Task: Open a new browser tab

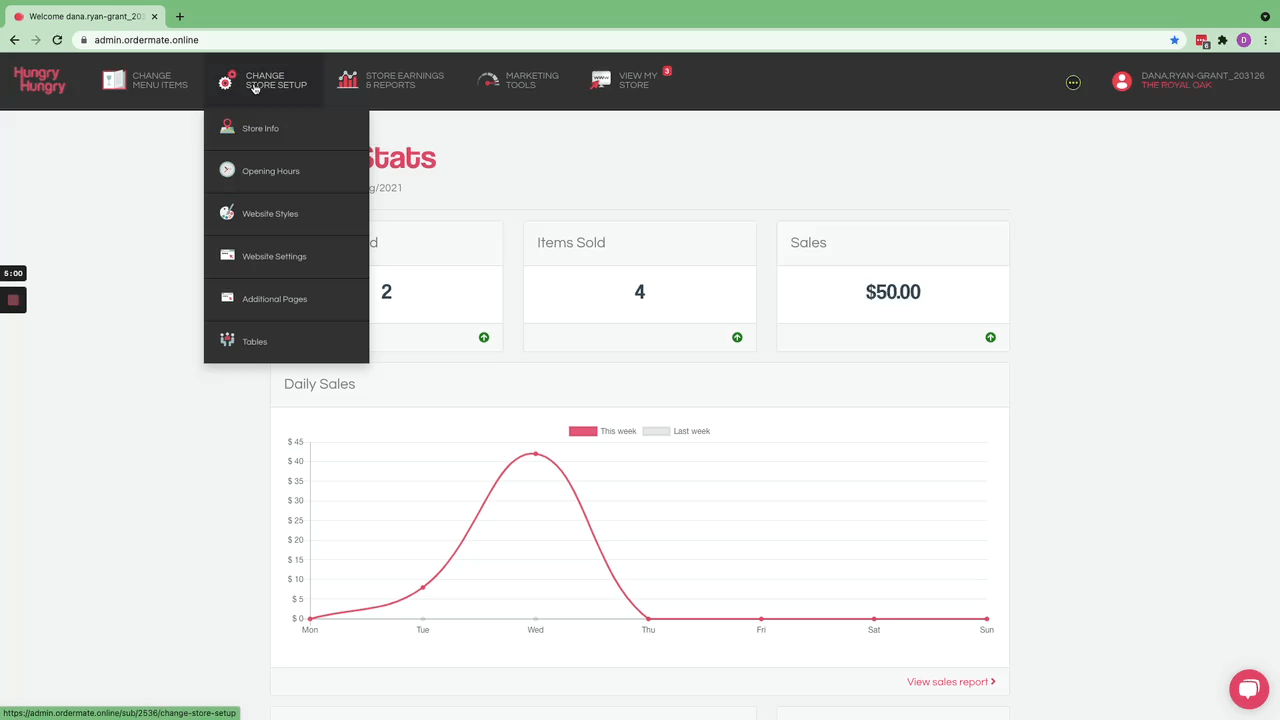Action: pyautogui.click(x=180, y=17)
